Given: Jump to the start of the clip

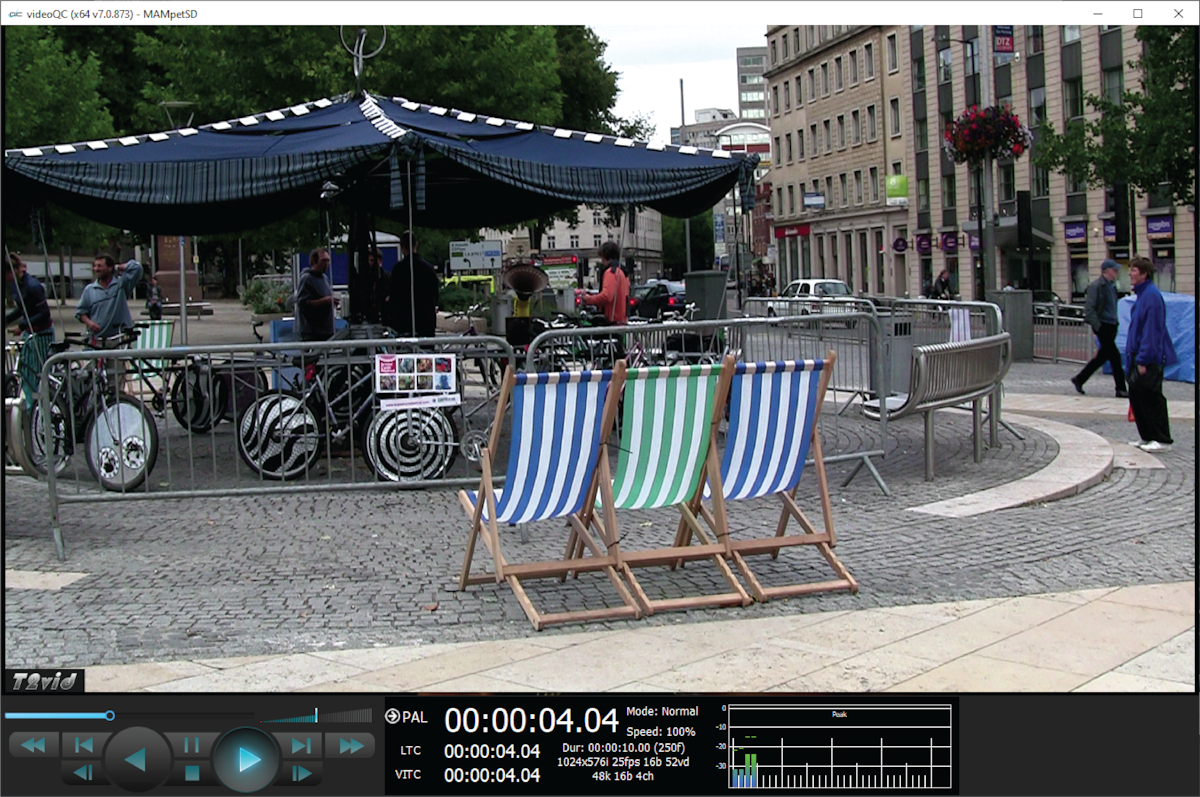Looking at the screenshot, I should 85,745.
